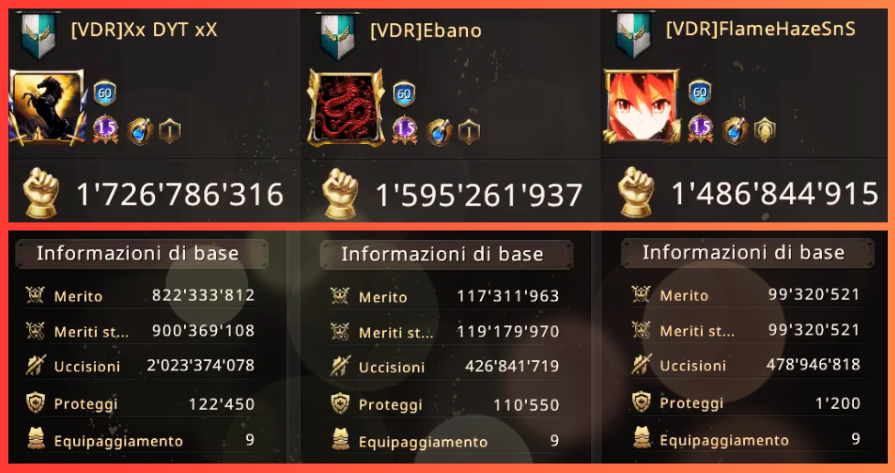Viewport: 895px width, 473px height.
Task: Tap the gold fist power icon of Xx DYT xX
Action: 43,192
